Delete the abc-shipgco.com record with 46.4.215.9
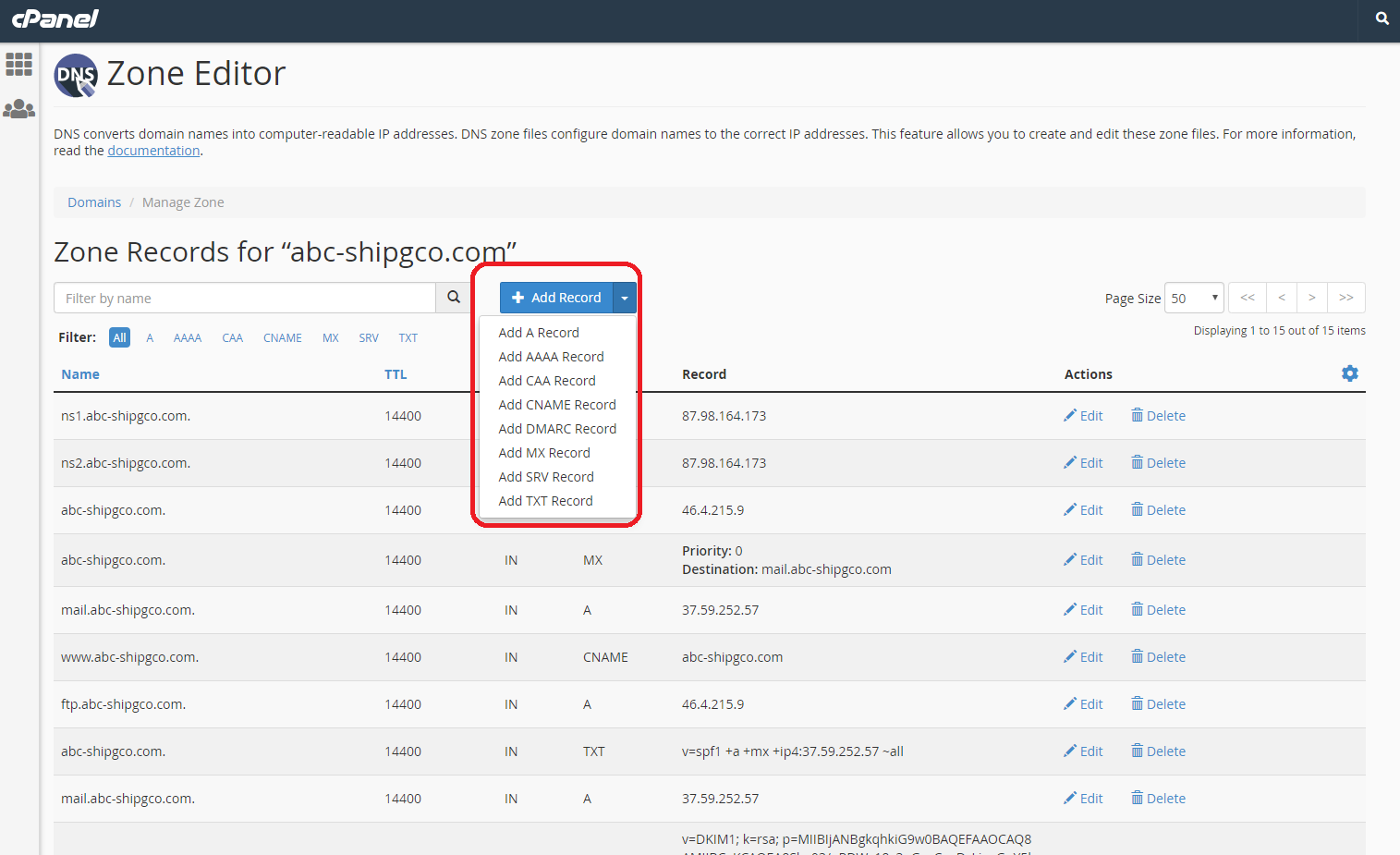The image size is (1400, 855). [1158, 510]
